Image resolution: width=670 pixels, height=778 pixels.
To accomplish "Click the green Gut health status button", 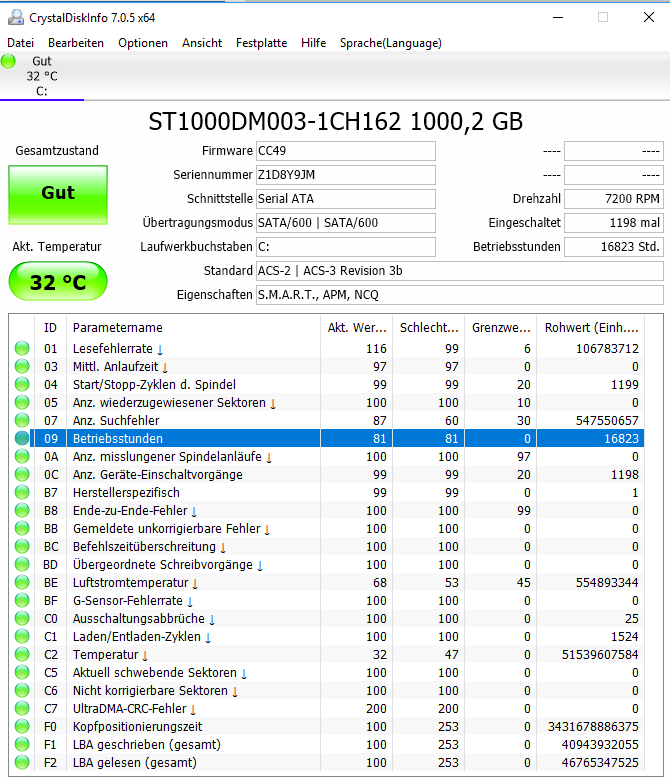I will coord(58,194).
